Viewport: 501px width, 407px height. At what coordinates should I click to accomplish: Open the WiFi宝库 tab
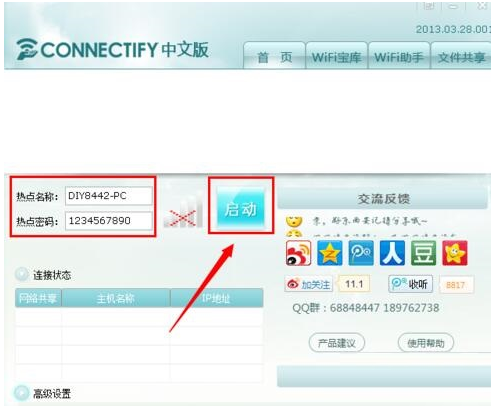coord(336,57)
